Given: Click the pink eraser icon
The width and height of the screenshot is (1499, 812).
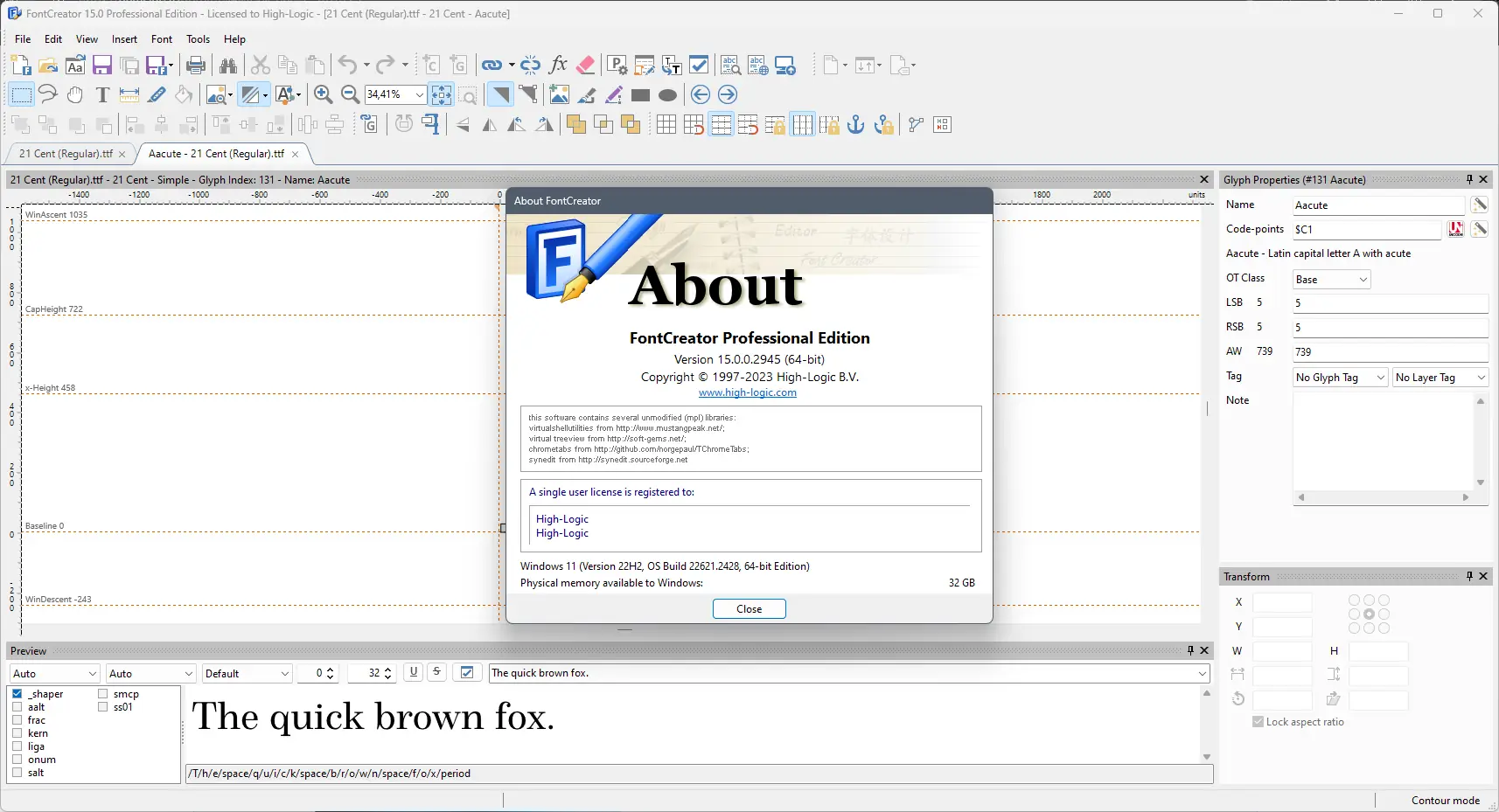Looking at the screenshot, I should pos(586,66).
